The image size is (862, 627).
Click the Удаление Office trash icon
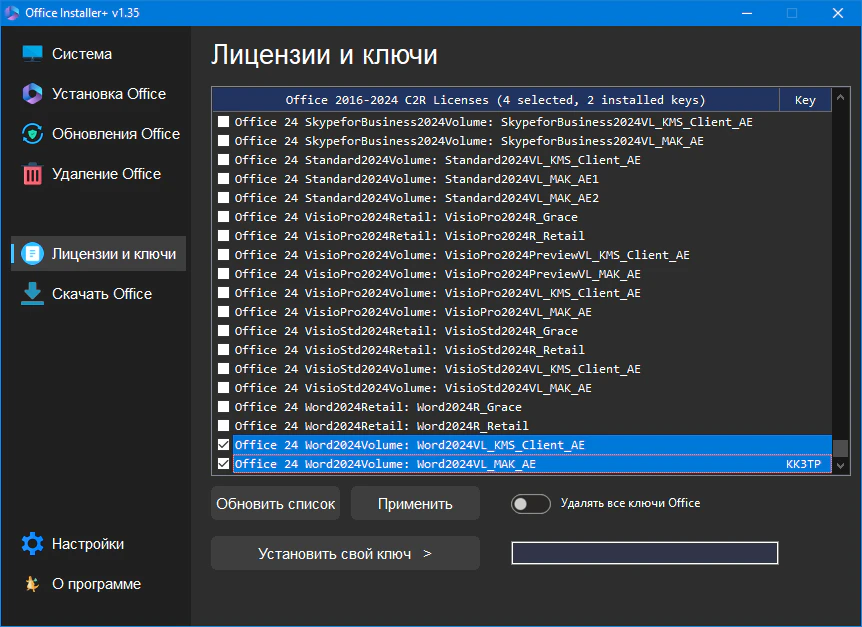[33, 174]
